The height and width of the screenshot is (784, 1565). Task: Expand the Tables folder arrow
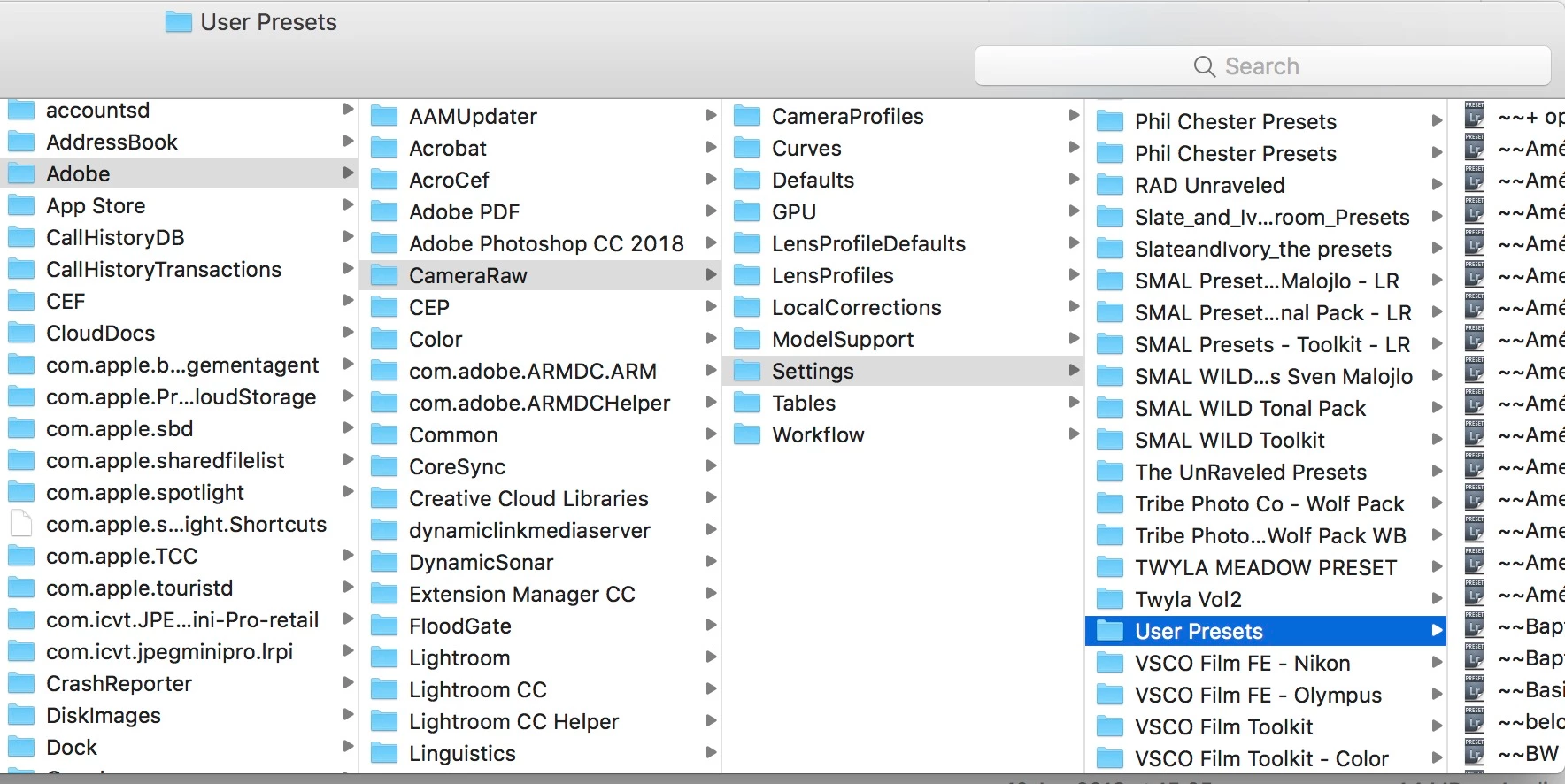(x=1074, y=403)
